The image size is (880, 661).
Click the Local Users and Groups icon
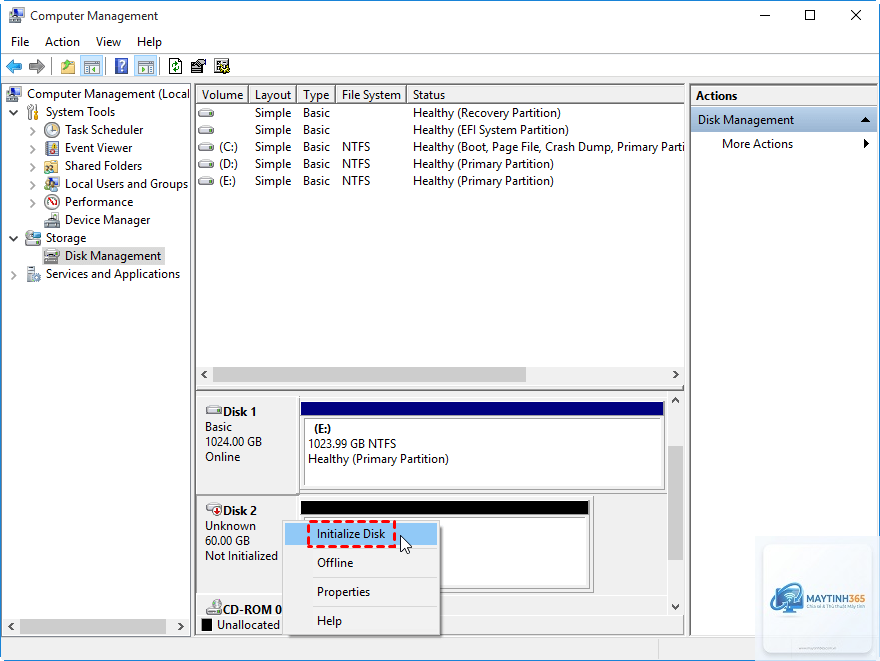52,184
